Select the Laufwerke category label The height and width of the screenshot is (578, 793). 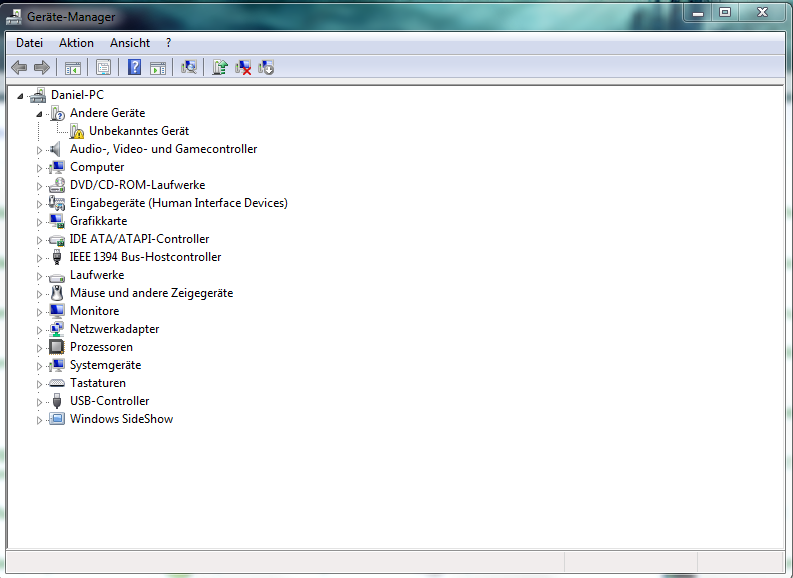point(97,275)
